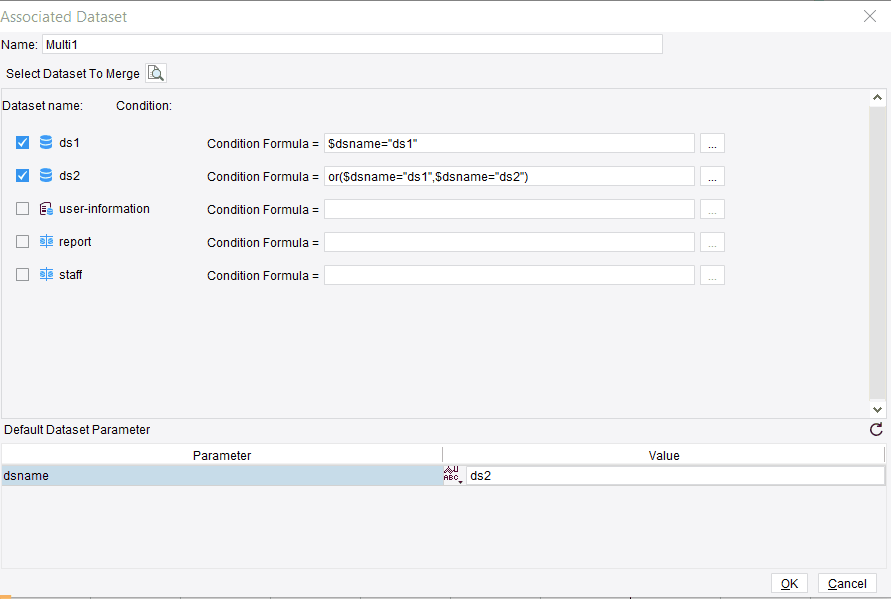Open the formula editor for user-information condition

tap(712, 208)
